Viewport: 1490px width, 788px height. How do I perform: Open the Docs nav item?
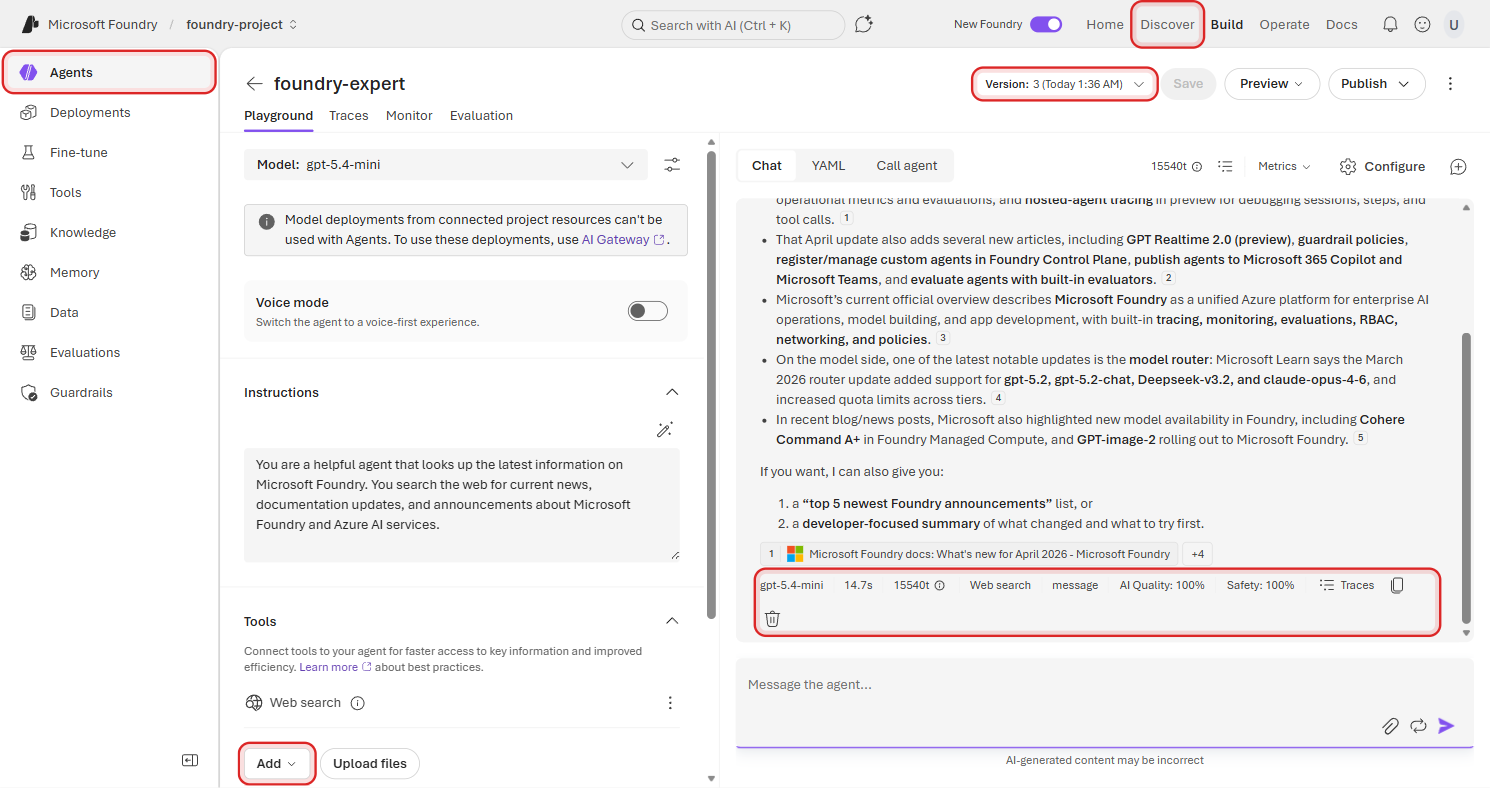(x=1342, y=24)
